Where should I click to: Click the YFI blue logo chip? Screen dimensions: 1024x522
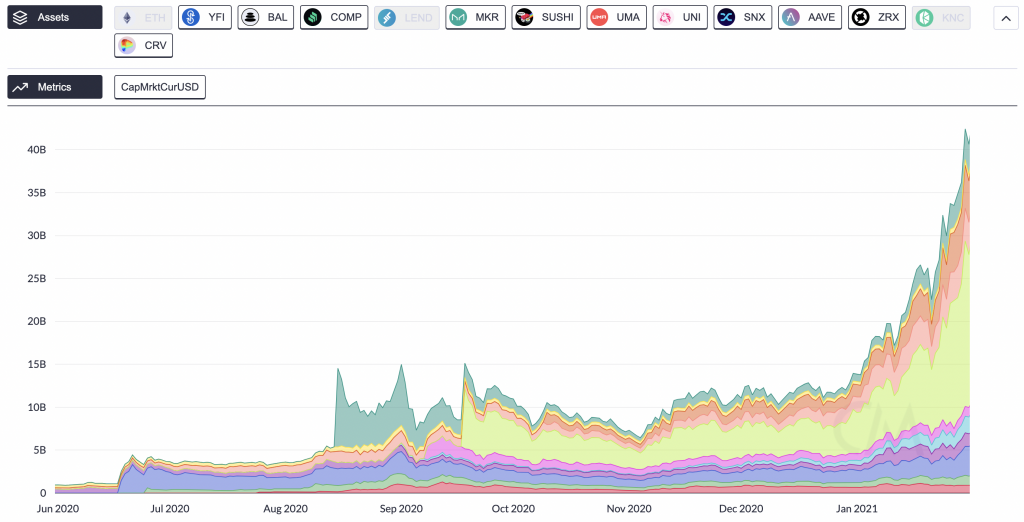click(x=204, y=18)
